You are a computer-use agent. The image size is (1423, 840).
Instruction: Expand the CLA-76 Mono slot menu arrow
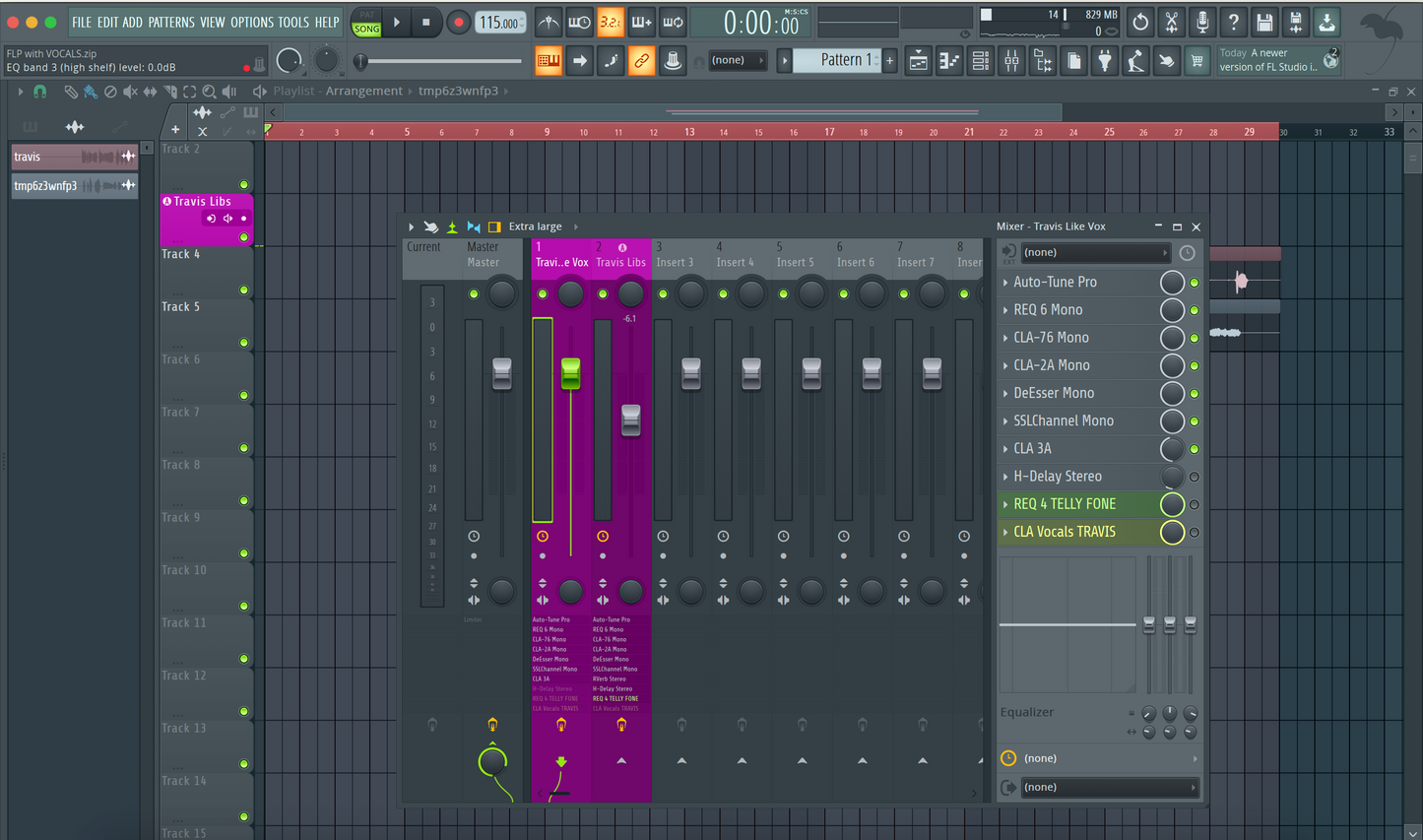(x=1005, y=338)
